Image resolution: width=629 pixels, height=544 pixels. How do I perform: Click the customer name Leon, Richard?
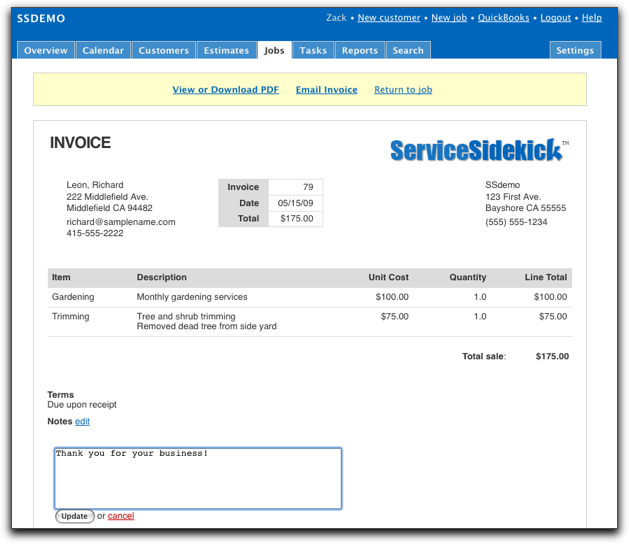pyautogui.click(x=95, y=185)
